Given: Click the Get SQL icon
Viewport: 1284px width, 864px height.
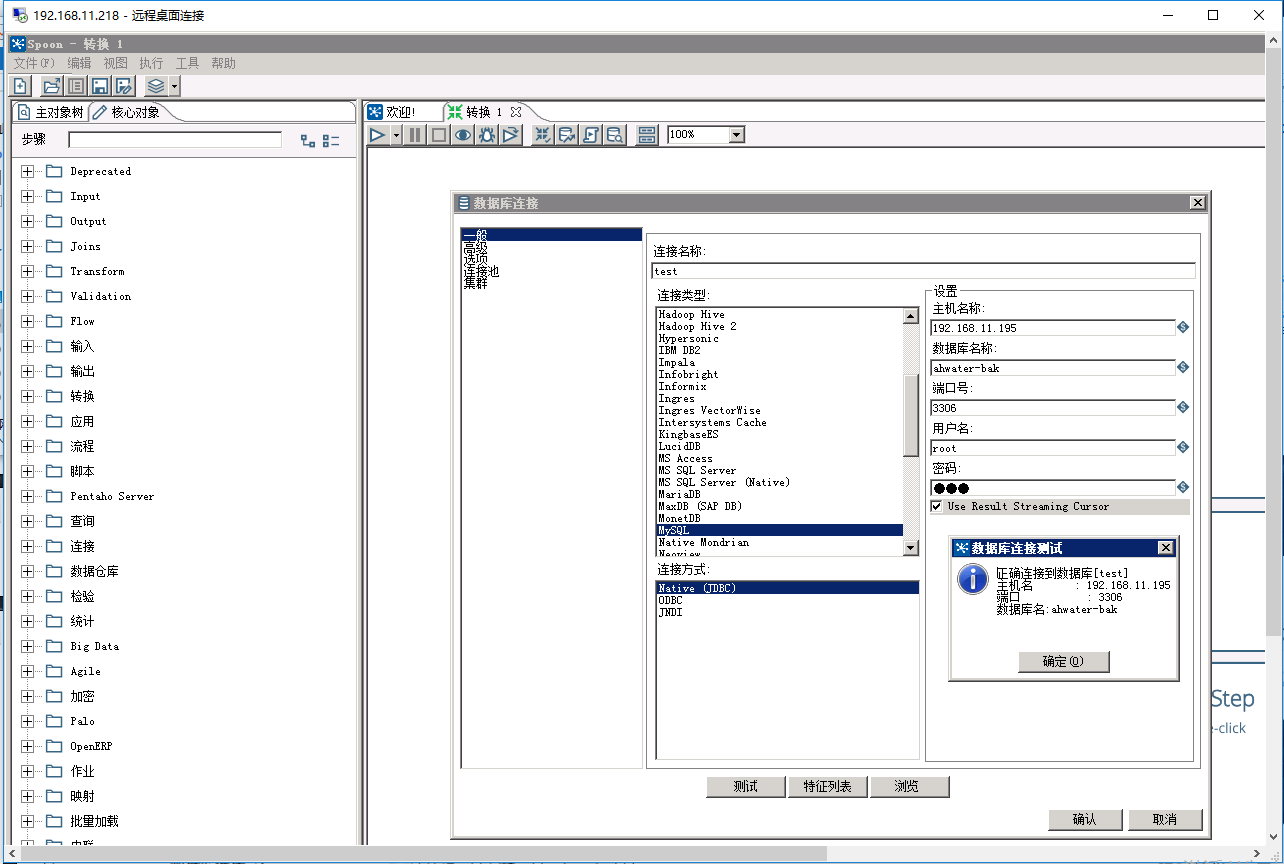Looking at the screenshot, I should 591,134.
